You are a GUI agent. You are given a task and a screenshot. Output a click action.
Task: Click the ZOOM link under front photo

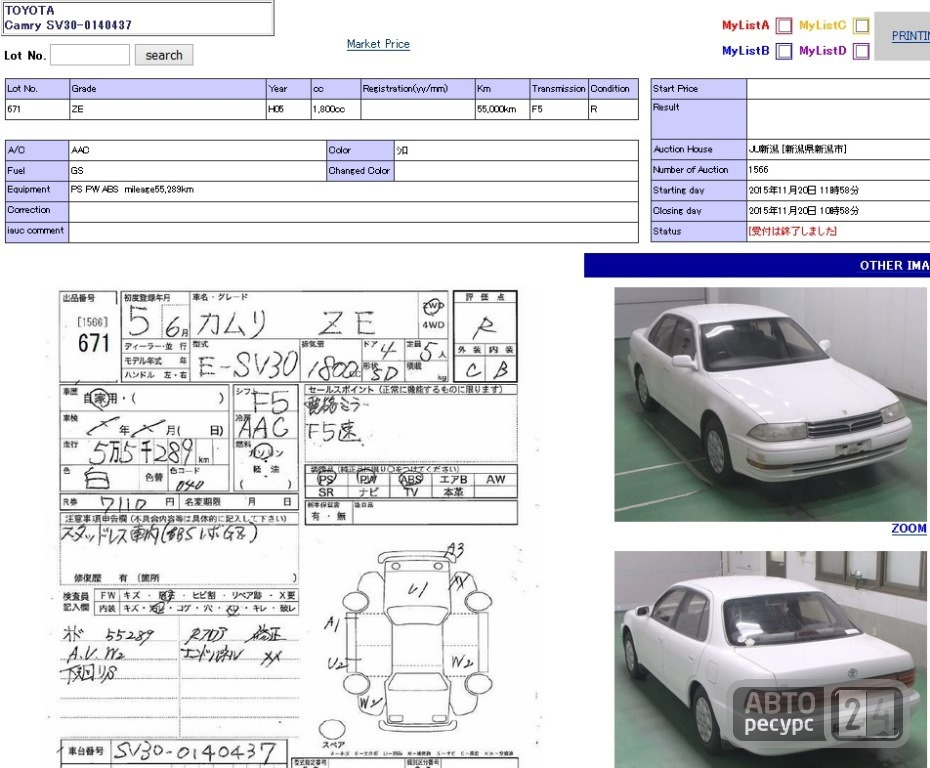click(x=909, y=528)
